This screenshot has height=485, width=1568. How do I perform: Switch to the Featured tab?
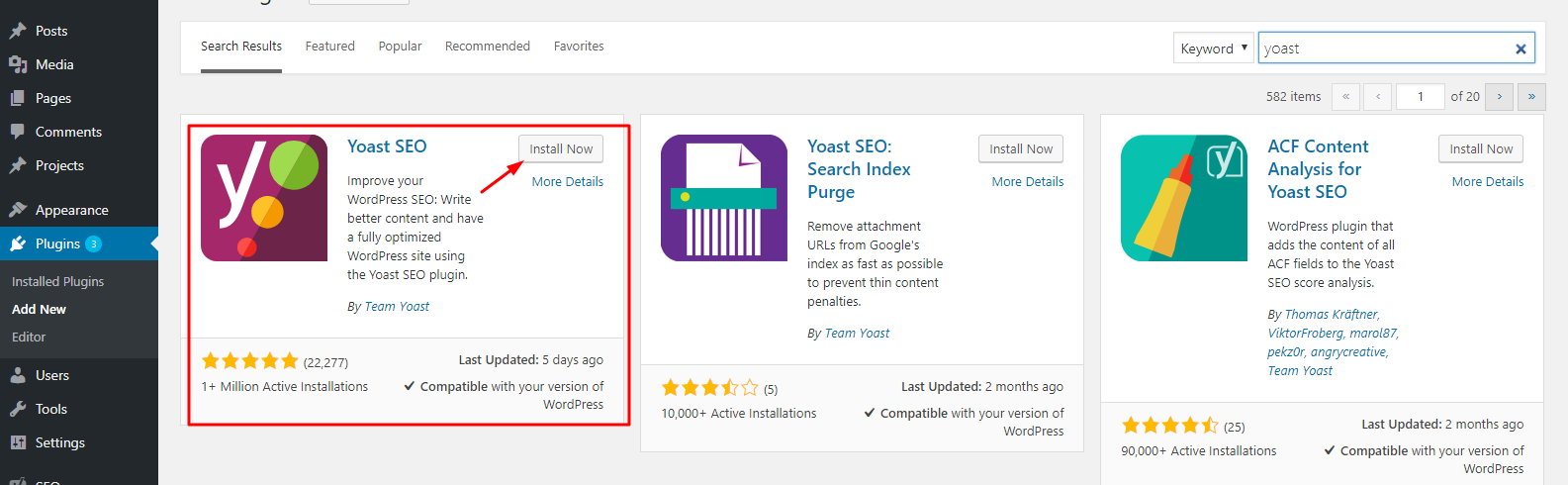330,47
